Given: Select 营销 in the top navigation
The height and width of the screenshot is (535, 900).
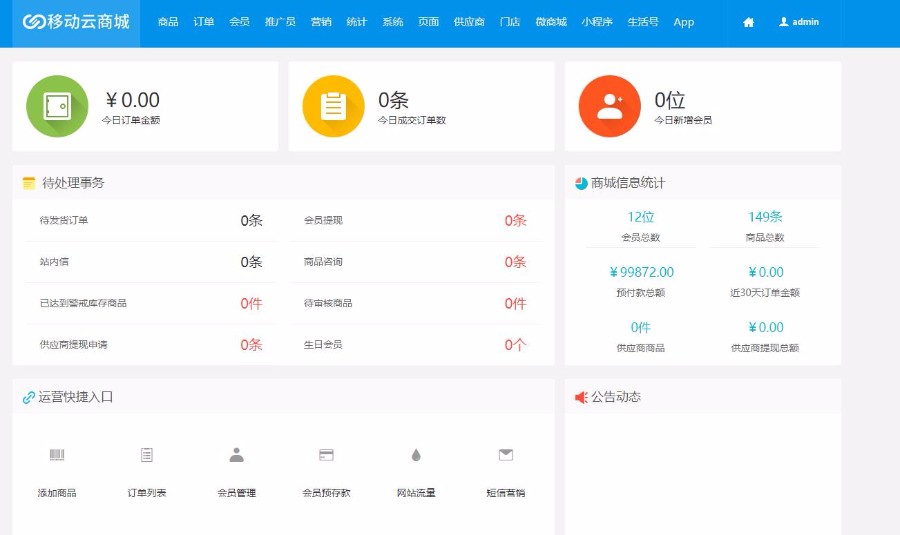Looking at the screenshot, I should tap(321, 22).
